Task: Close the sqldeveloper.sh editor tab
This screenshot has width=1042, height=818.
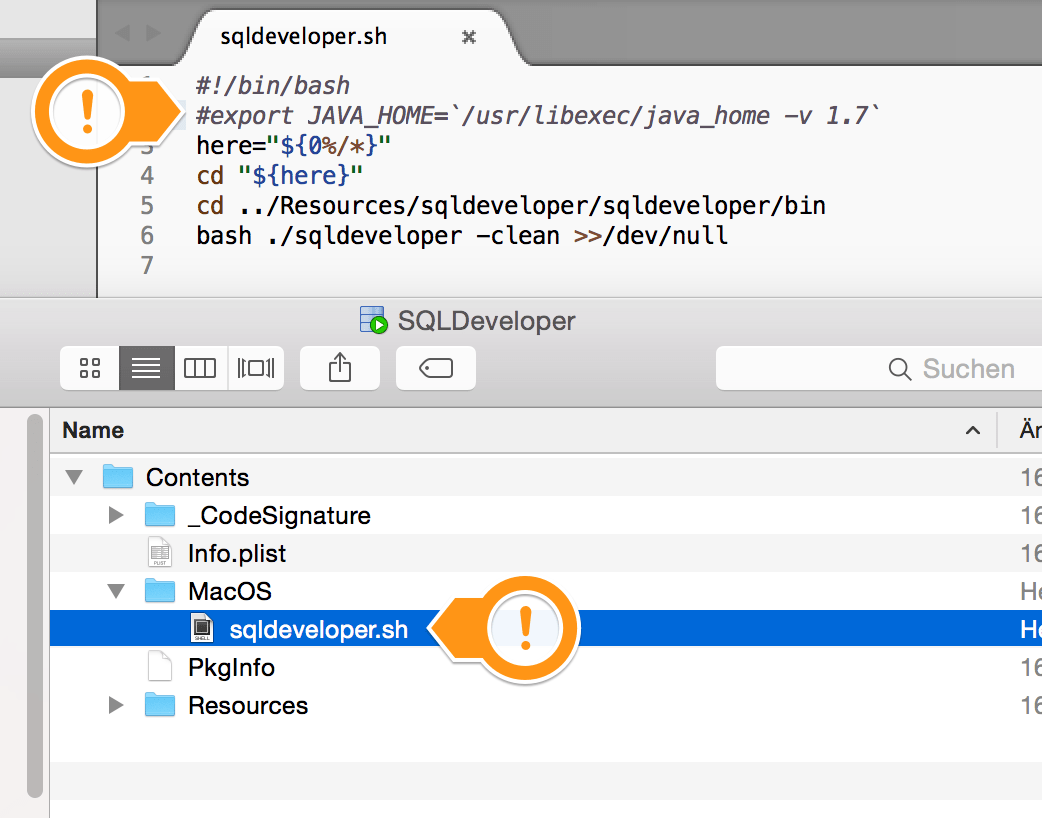Action: pyautogui.click(x=469, y=37)
